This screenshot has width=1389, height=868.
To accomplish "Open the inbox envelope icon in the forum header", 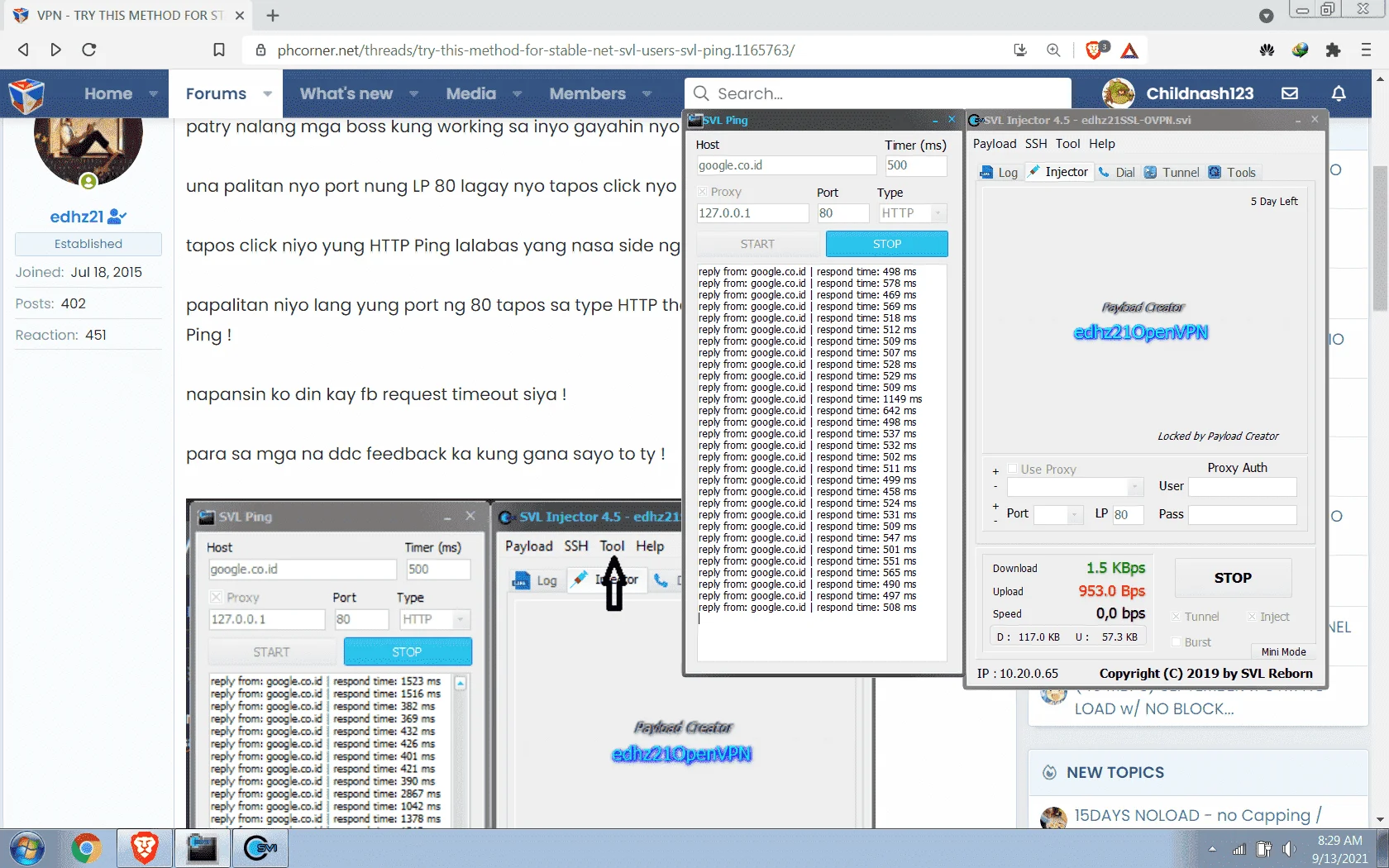I will tap(1290, 93).
